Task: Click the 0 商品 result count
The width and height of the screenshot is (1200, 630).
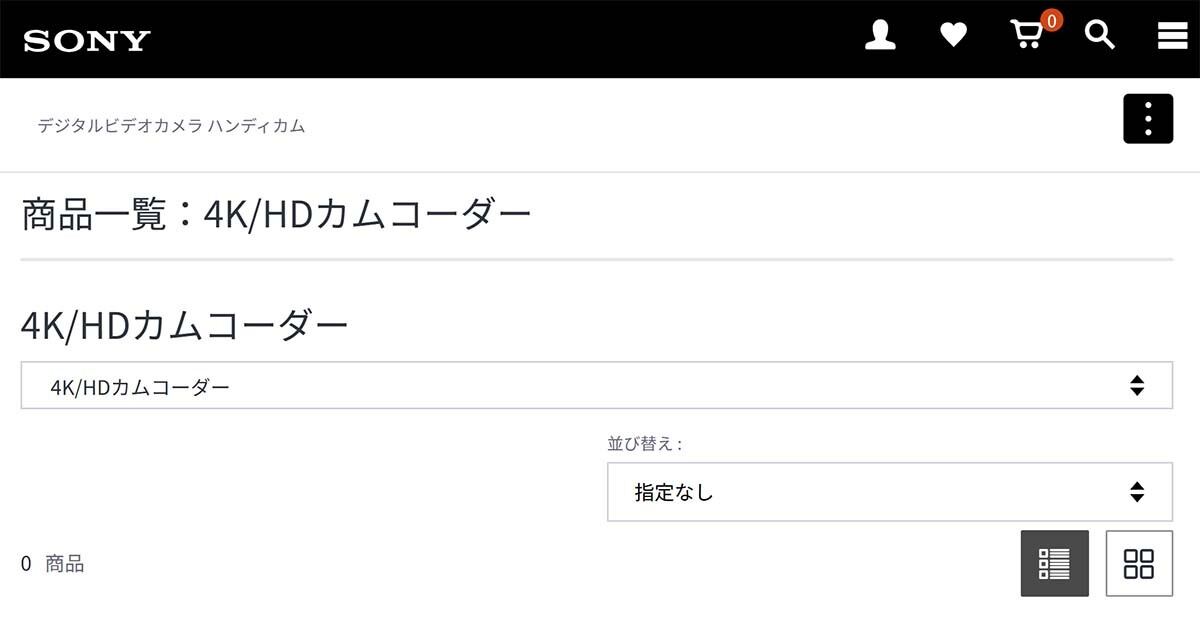Action: tap(53, 564)
